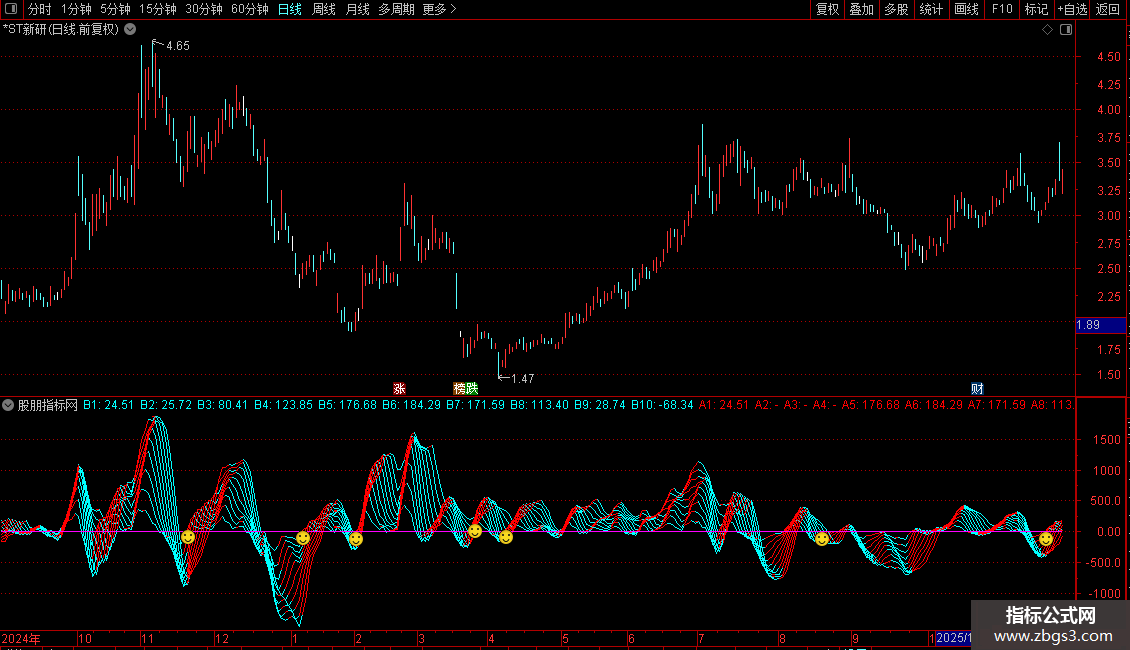Click the smiley signal in early April
The image size is (1130, 650).
pyautogui.click(x=506, y=537)
